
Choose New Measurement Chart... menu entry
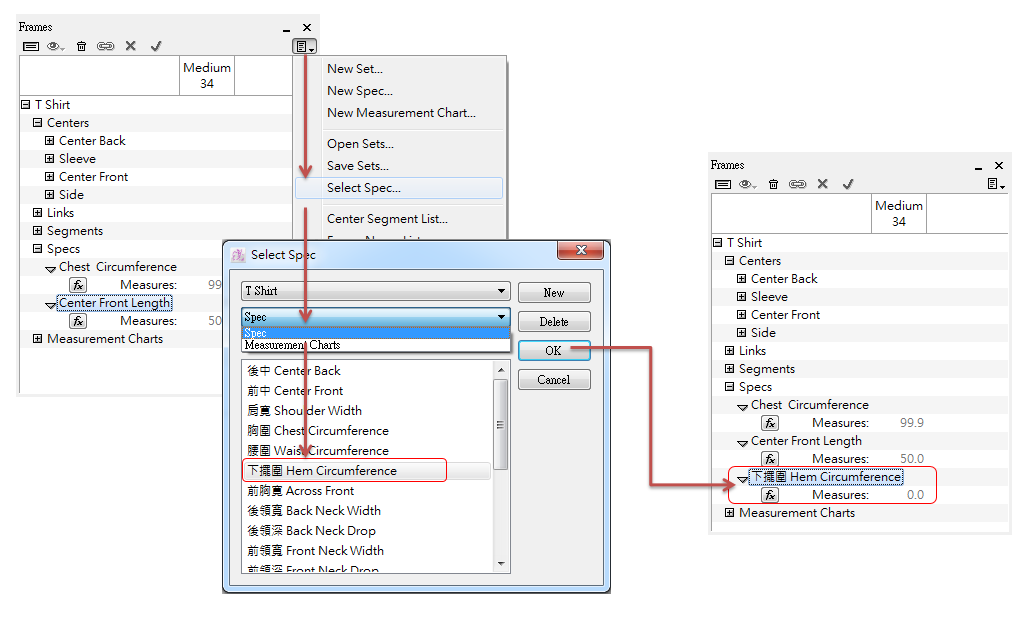pyautogui.click(x=401, y=113)
